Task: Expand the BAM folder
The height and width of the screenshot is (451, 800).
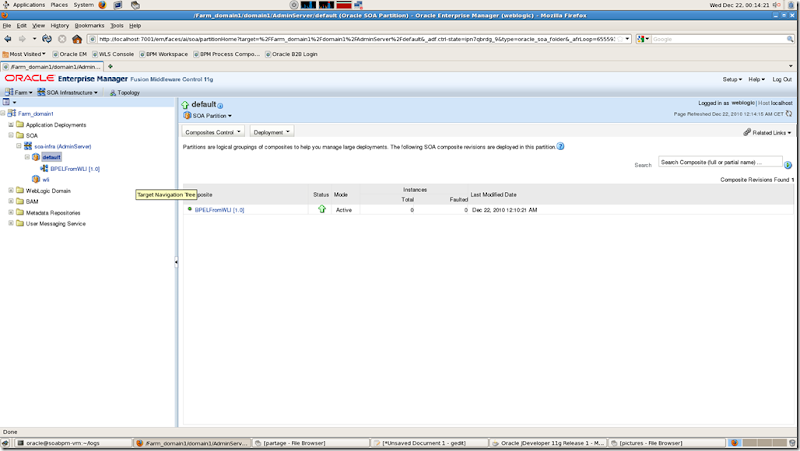Action: point(11,201)
